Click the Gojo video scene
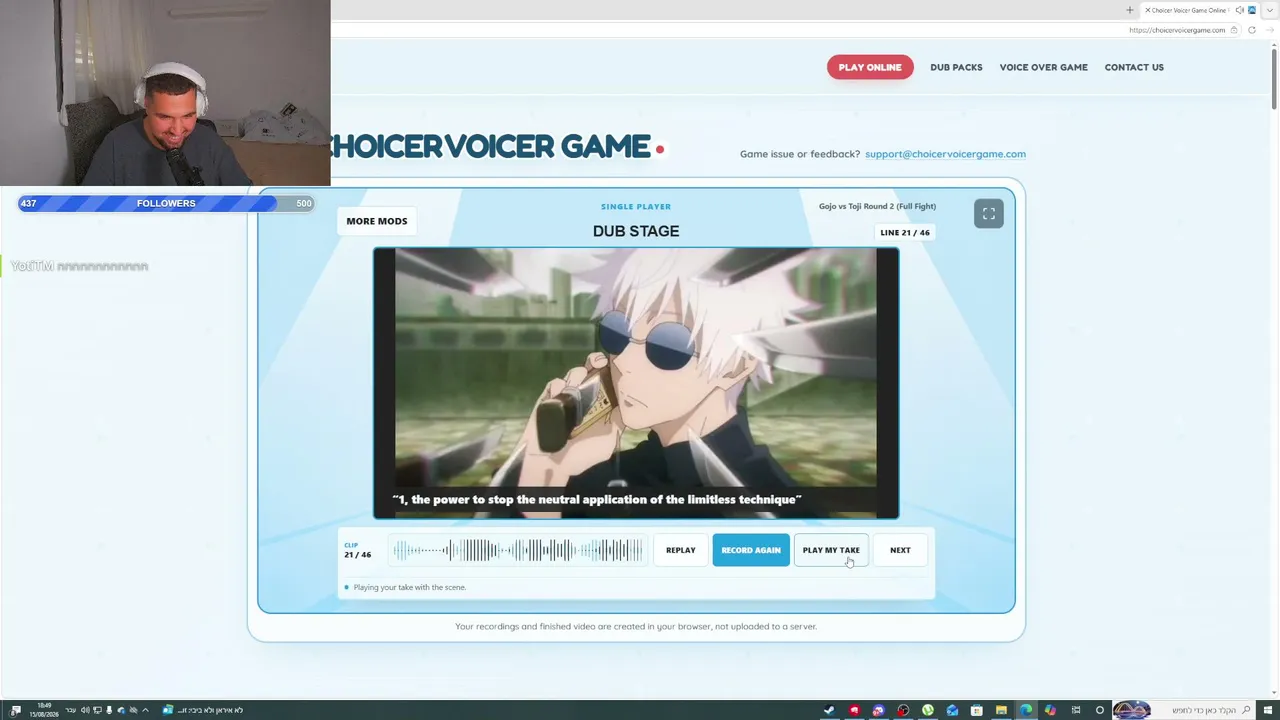This screenshot has width=1280, height=720. [x=636, y=383]
